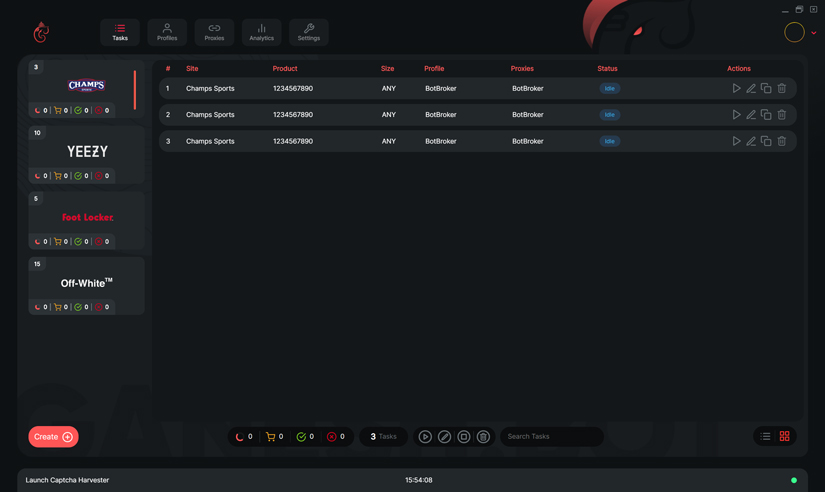
Task: Open the Profiles tab
Action: [167, 32]
